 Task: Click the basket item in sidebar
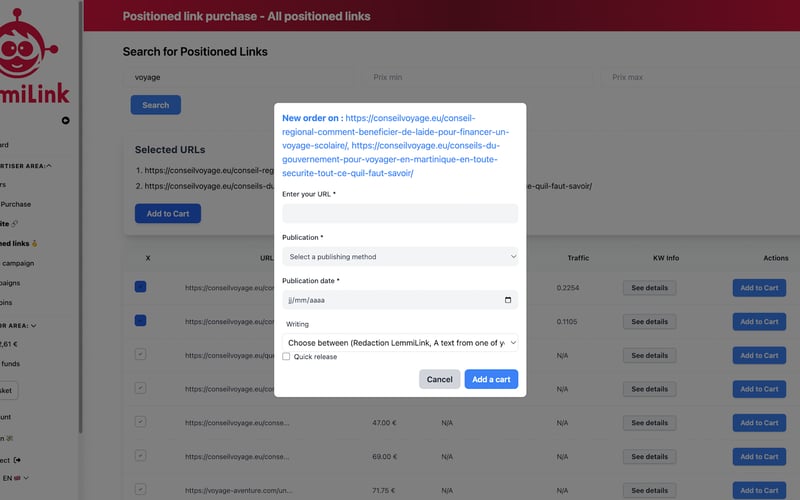(8, 391)
